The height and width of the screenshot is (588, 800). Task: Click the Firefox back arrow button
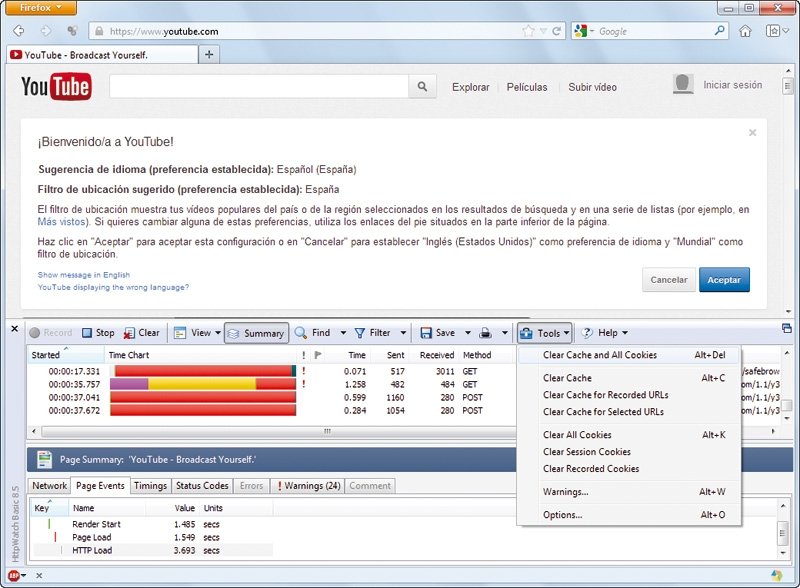pos(19,31)
